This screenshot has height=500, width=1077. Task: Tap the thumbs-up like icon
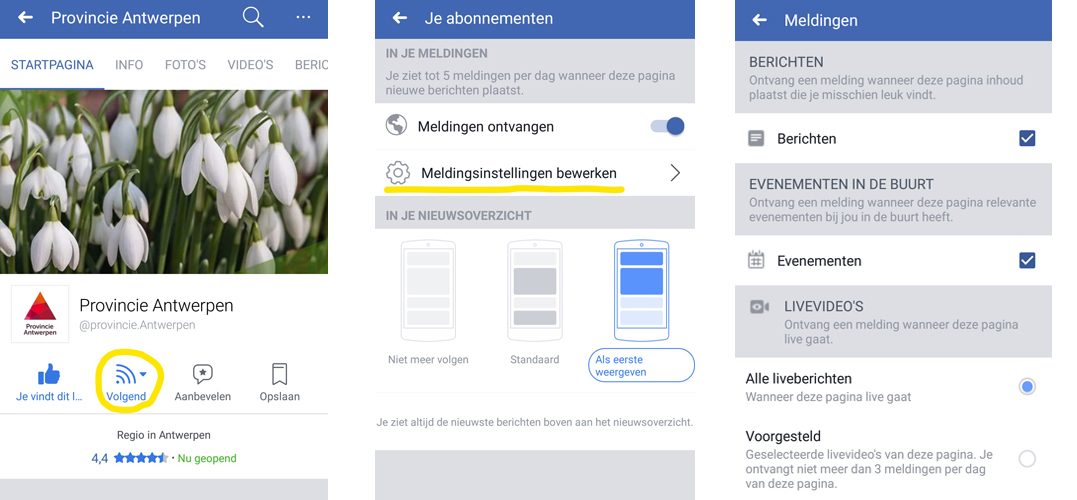tap(48, 374)
